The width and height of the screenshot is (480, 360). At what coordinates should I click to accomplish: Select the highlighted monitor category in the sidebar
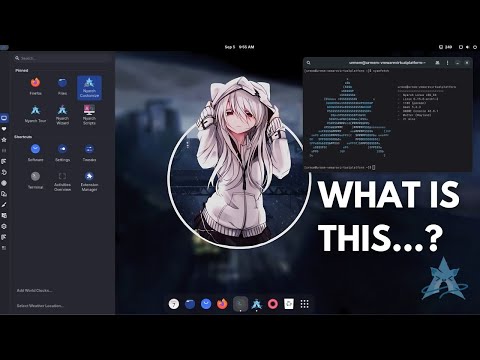[x=4, y=118]
